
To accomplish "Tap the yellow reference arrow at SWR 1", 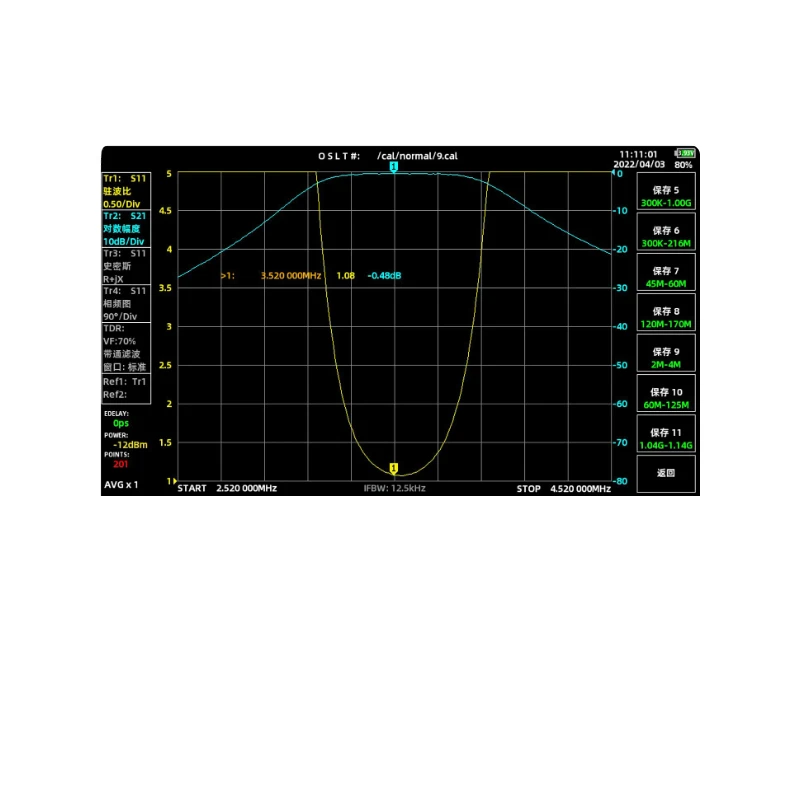I will [174, 481].
